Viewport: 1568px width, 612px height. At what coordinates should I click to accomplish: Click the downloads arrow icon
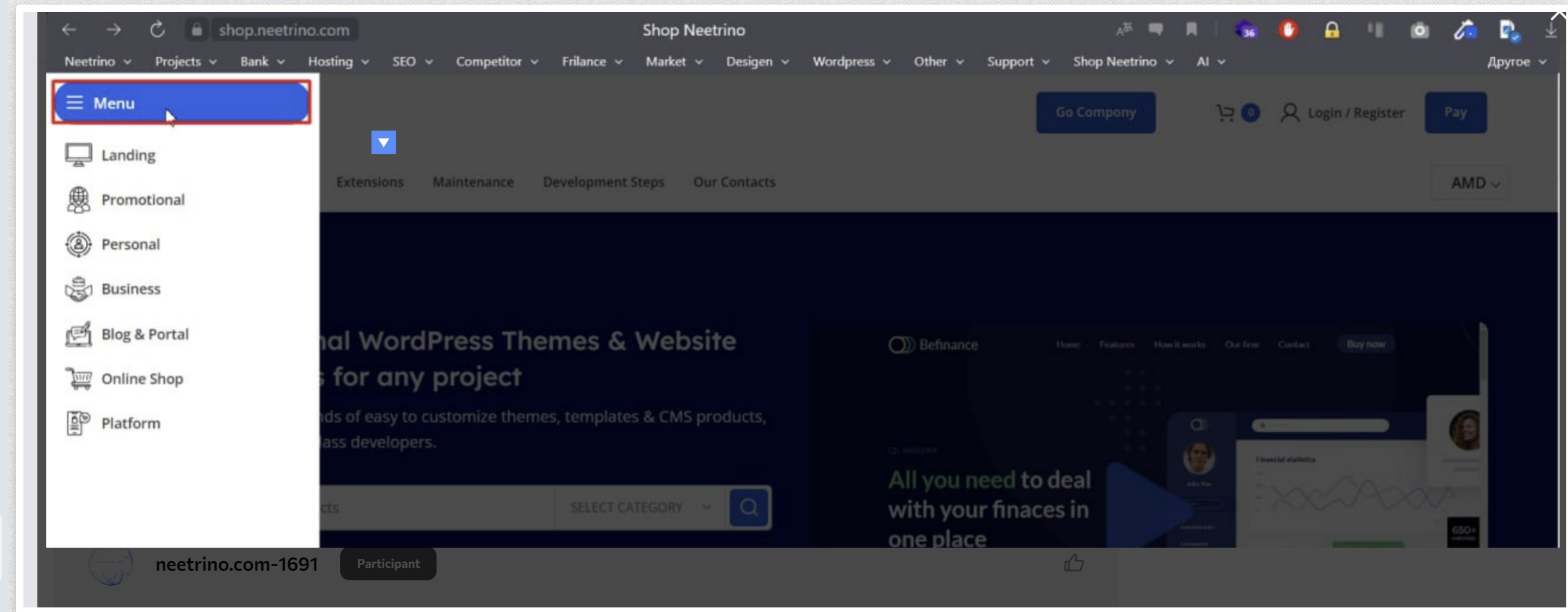click(1550, 29)
